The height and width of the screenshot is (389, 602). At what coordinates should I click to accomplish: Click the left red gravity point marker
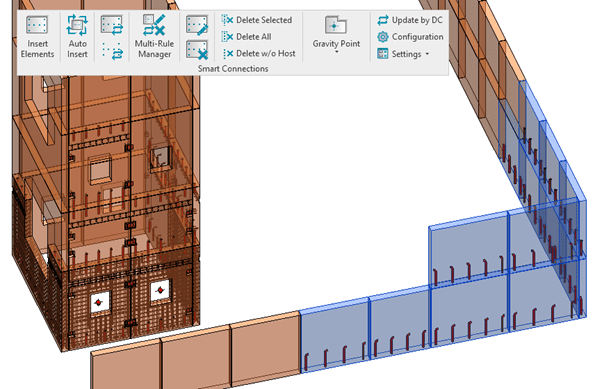coord(99,303)
